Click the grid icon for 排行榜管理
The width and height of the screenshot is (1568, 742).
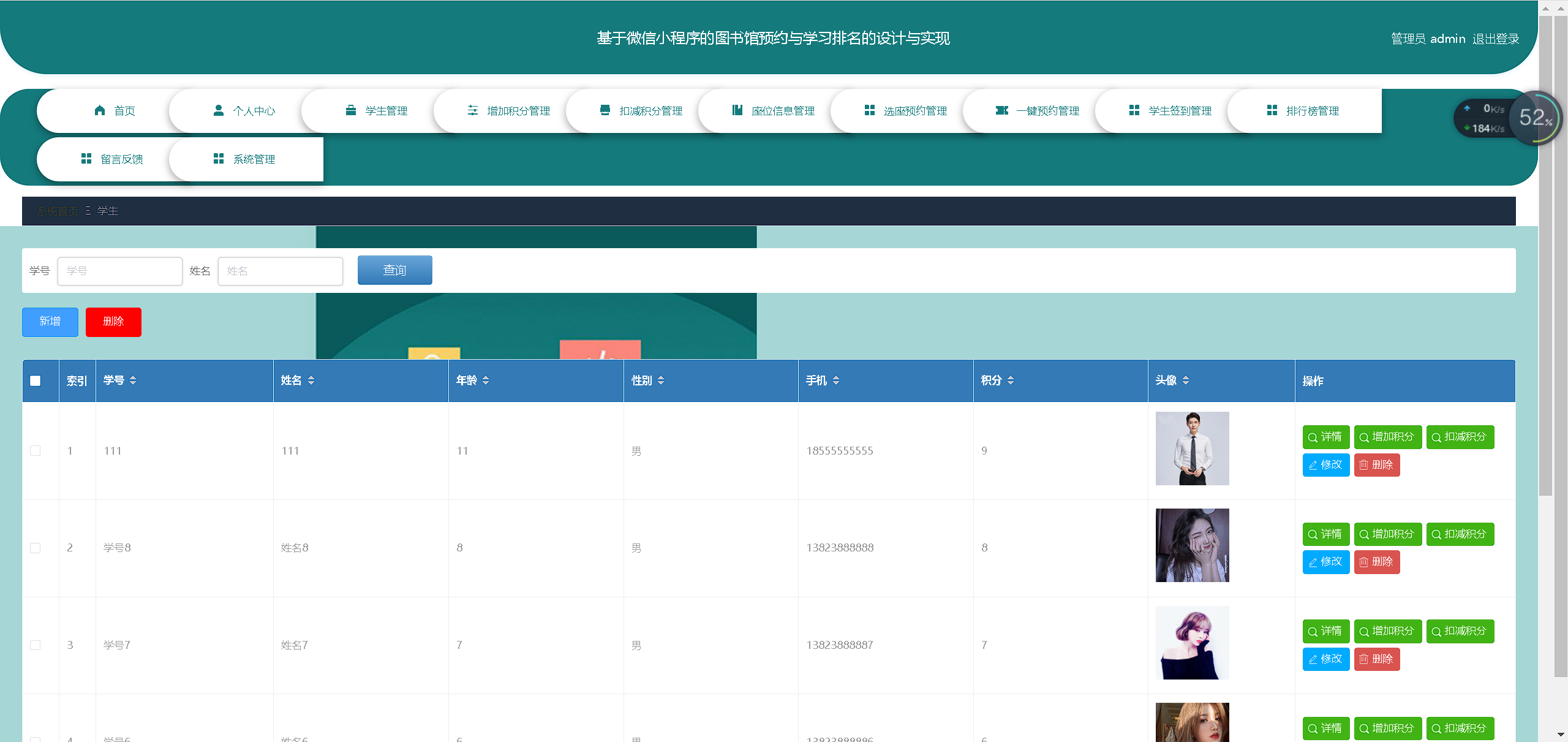1272,110
